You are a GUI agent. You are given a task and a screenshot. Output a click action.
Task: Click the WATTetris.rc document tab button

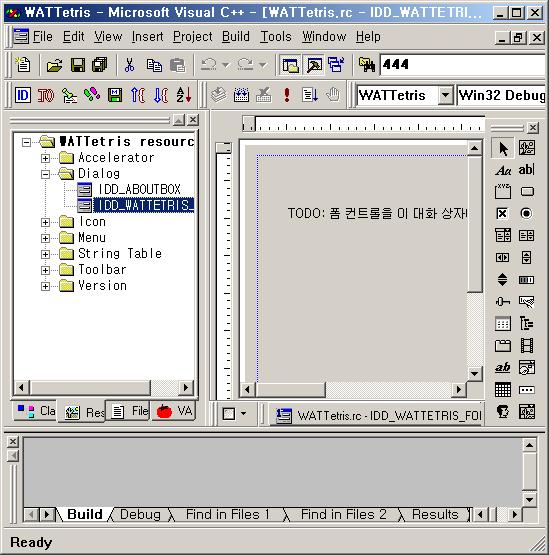click(x=376, y=415)
